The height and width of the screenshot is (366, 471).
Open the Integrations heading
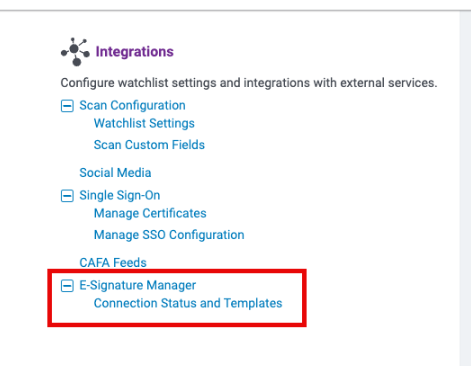coord(135,52)
